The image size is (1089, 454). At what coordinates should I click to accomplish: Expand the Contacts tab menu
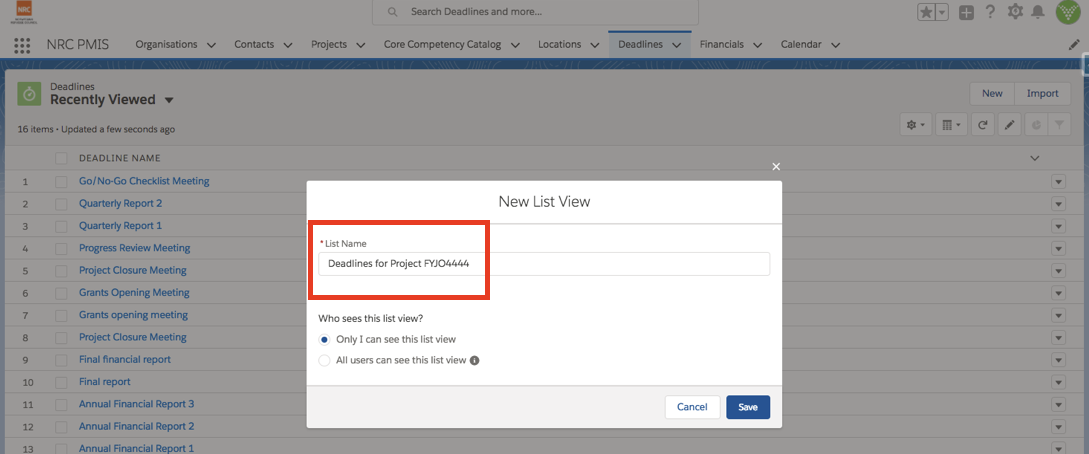click(288, 45)
